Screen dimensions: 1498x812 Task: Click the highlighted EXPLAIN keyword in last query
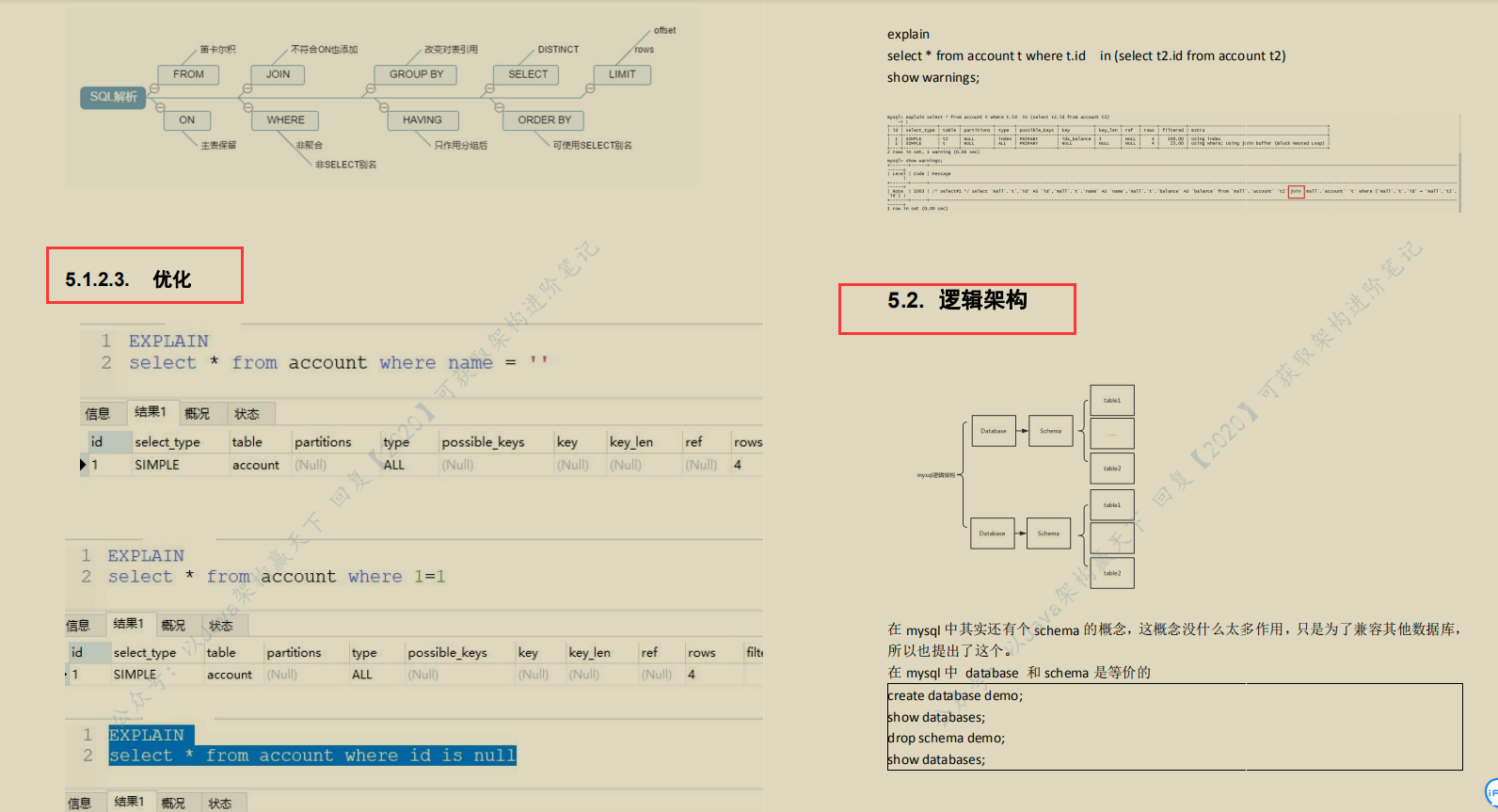(x=147, y=735)
